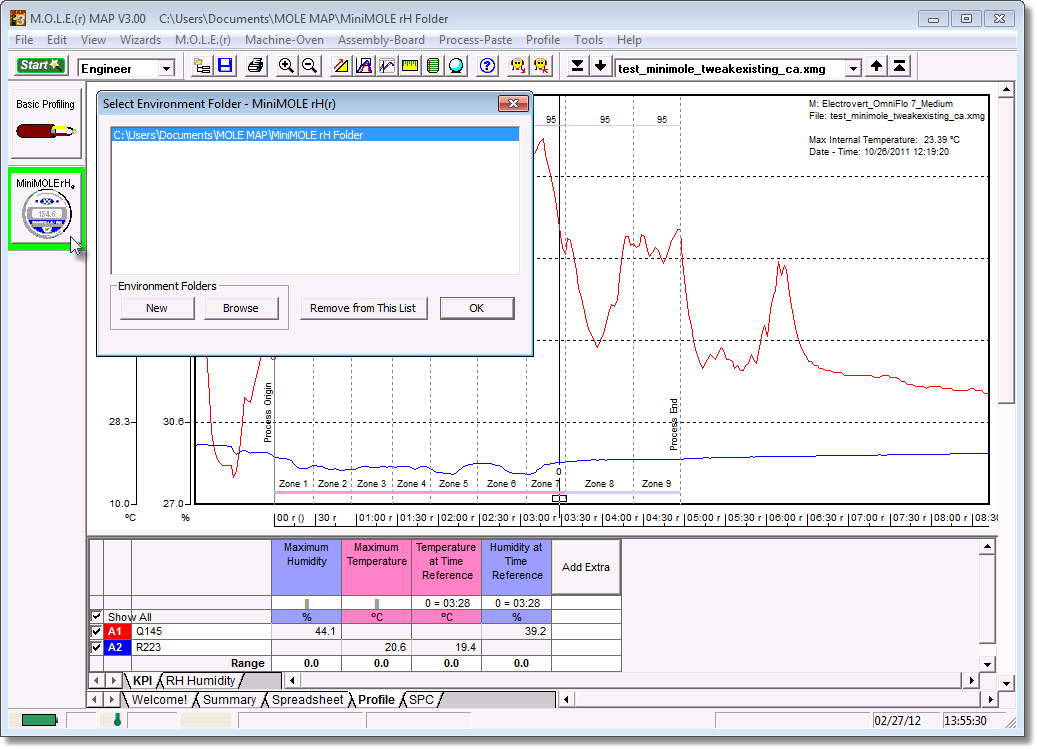Toggle checkbox for A2 R223 row
The image size is (1037, 749).
tap(97, 647)
